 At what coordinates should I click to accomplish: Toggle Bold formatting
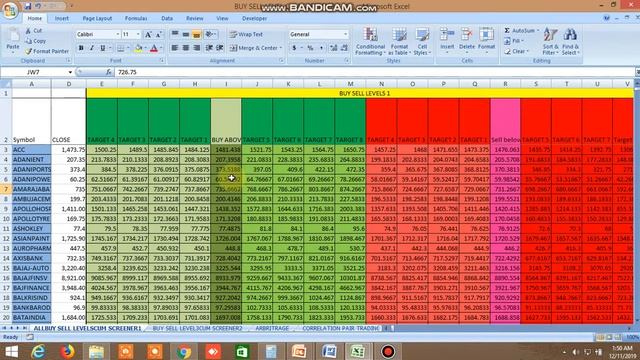pos(81,48)
